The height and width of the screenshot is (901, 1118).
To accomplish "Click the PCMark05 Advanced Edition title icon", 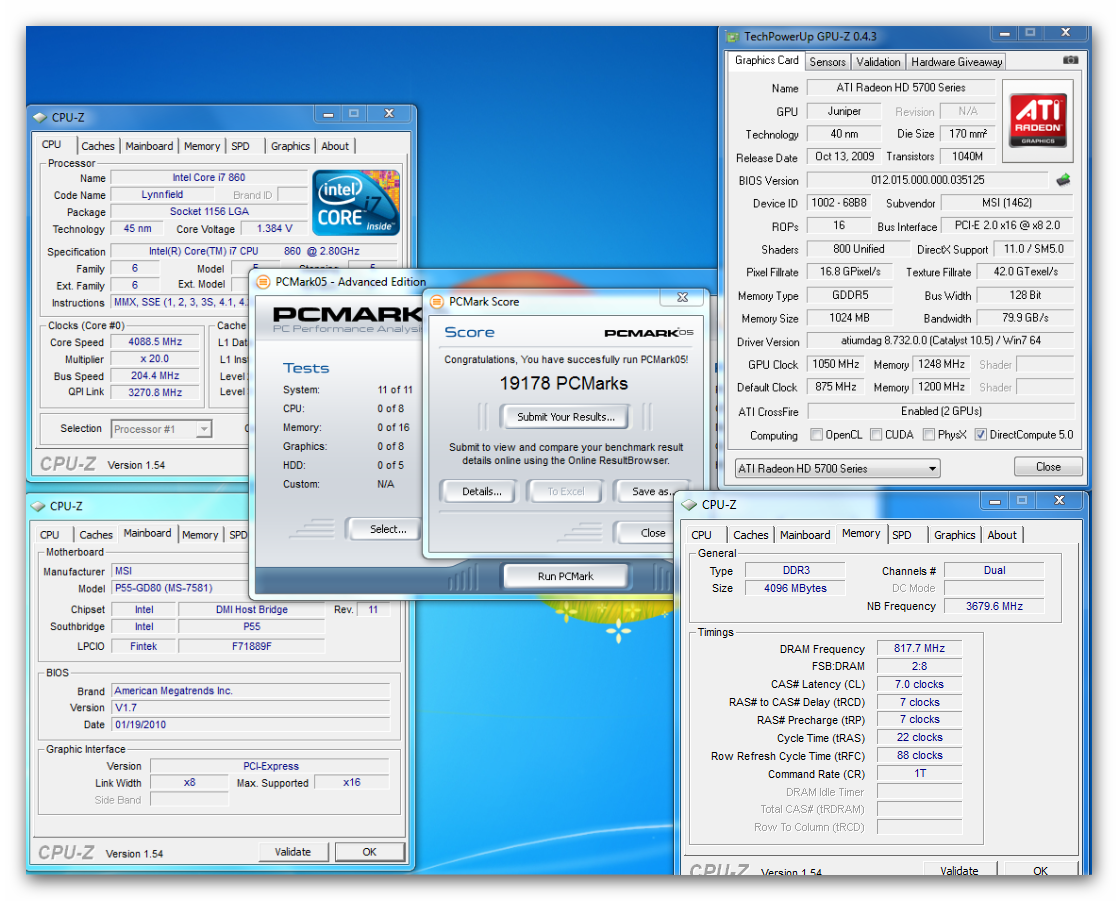I will pyautogui.click(x=263, y=282).
